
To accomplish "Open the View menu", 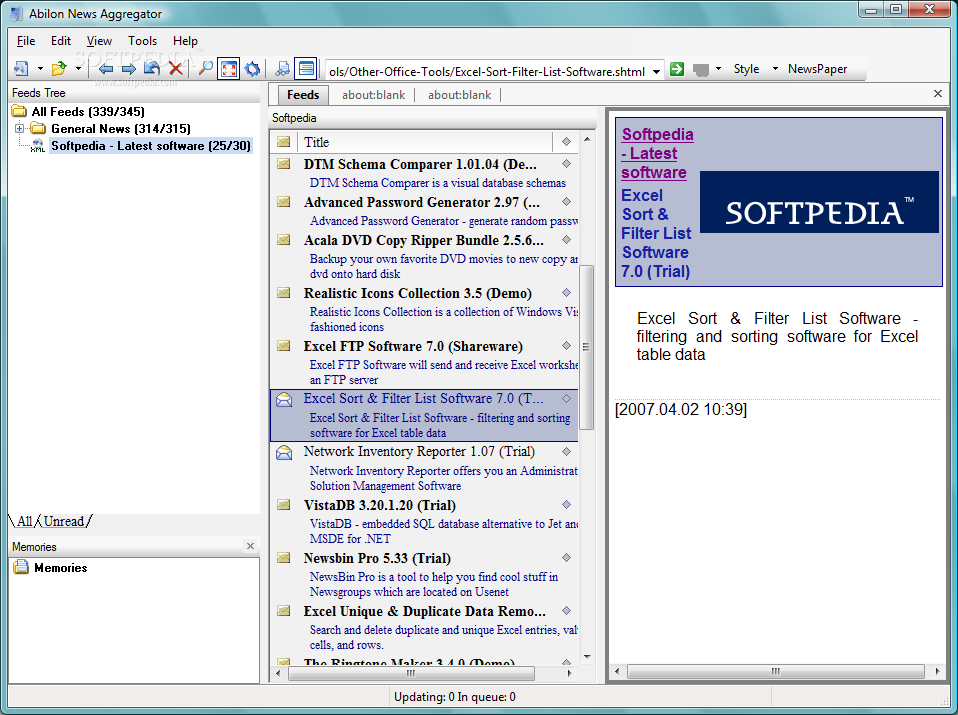I will click(x=99, y=41).
